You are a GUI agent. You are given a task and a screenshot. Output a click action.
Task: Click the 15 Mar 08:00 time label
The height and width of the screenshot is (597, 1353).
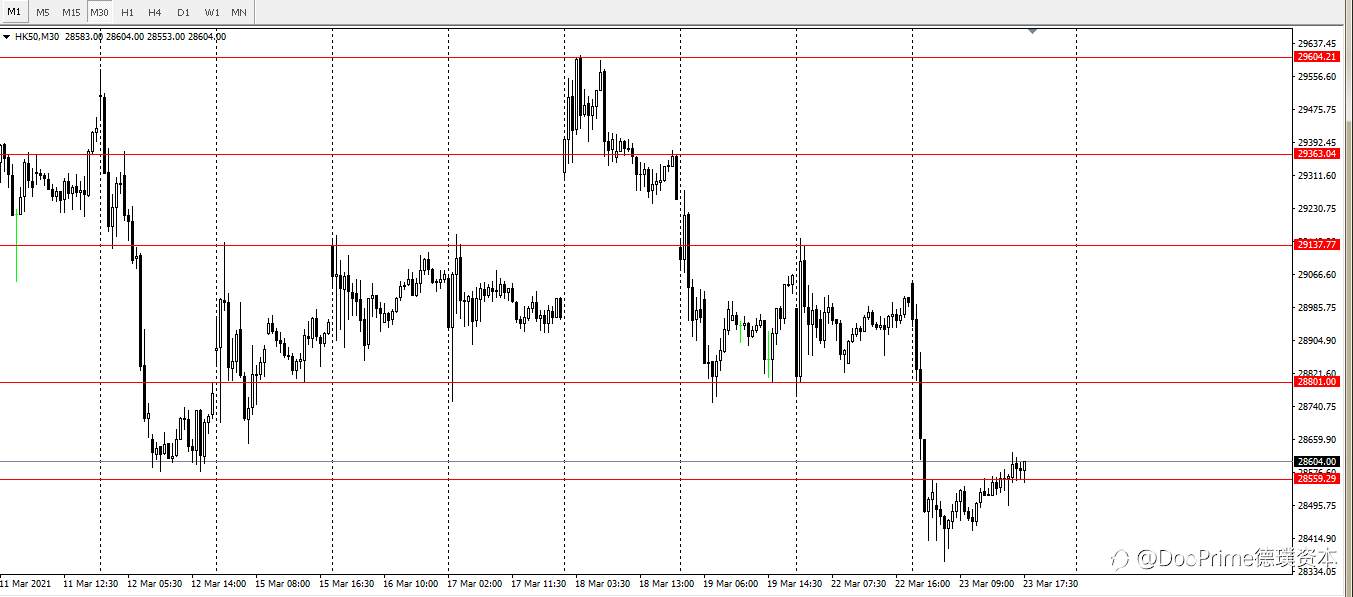282,583
